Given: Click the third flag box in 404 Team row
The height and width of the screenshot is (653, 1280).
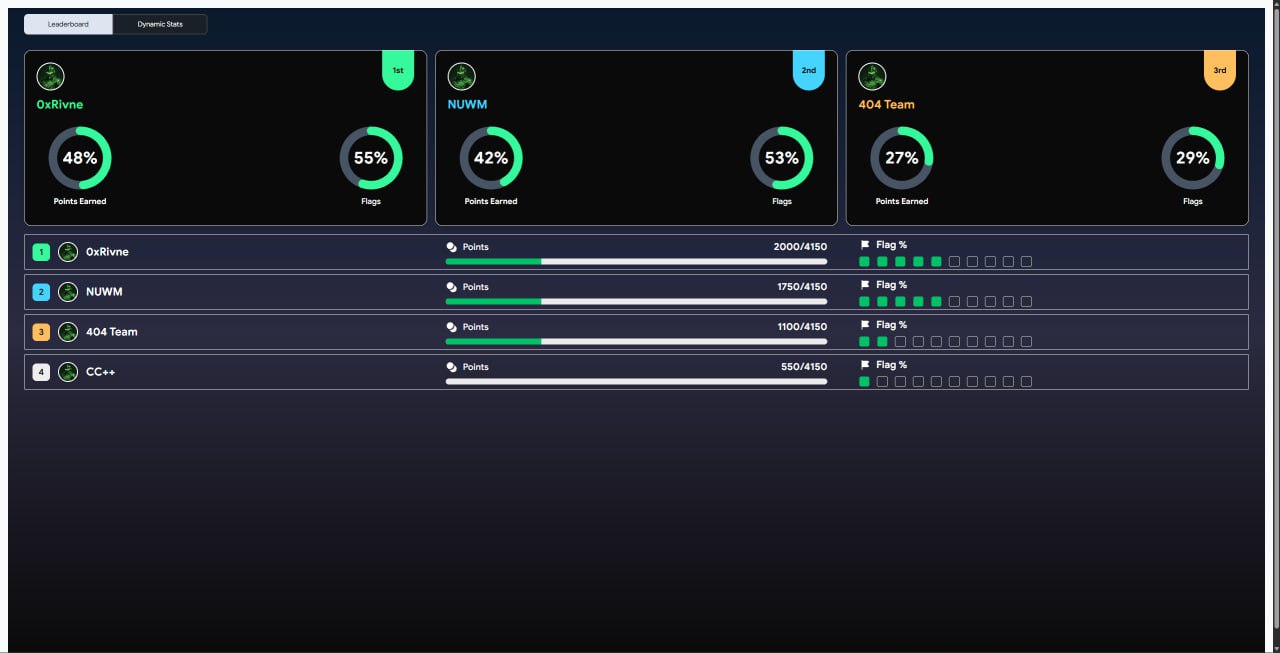Looking at the screenshot, I should click(x=900, y=341).
